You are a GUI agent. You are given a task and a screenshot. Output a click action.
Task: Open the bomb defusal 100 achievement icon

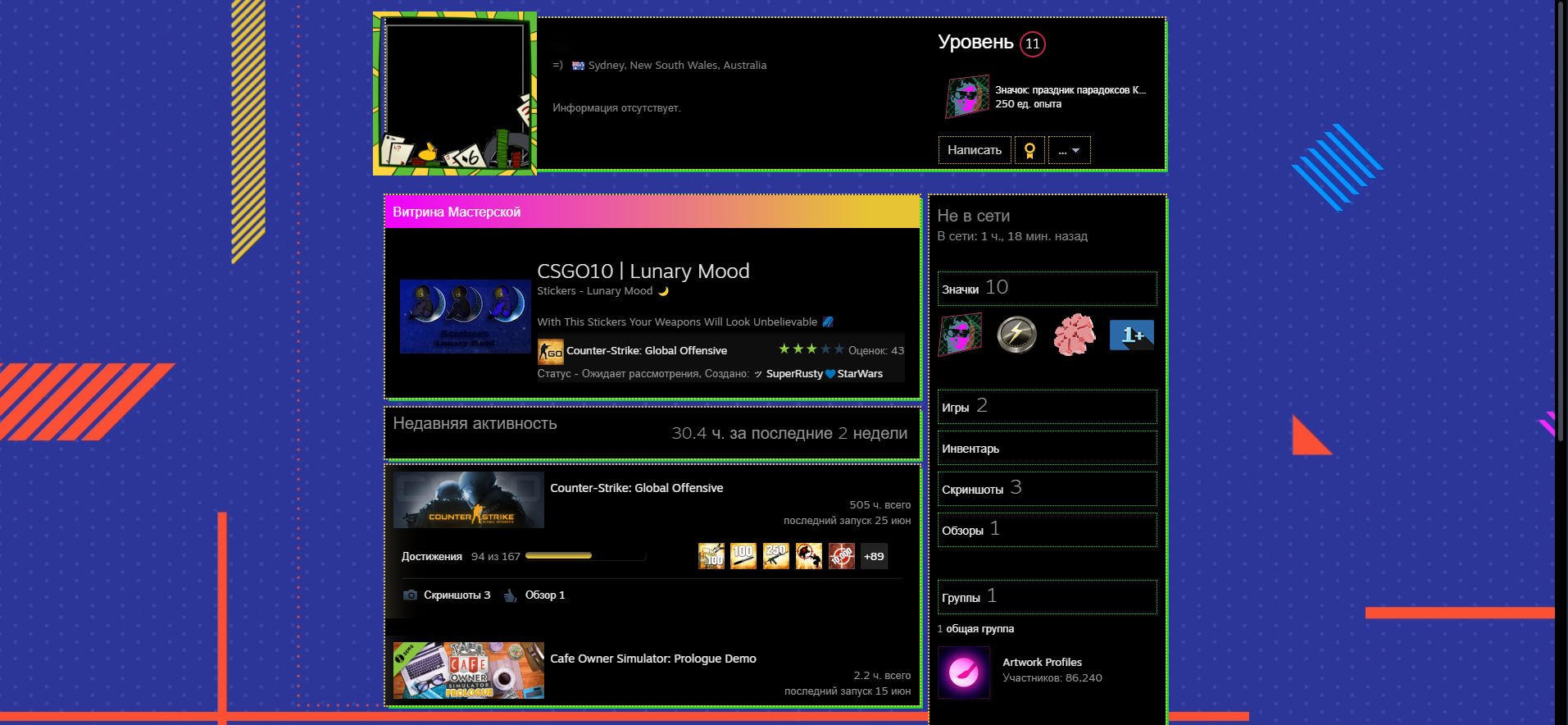point(711,556)
